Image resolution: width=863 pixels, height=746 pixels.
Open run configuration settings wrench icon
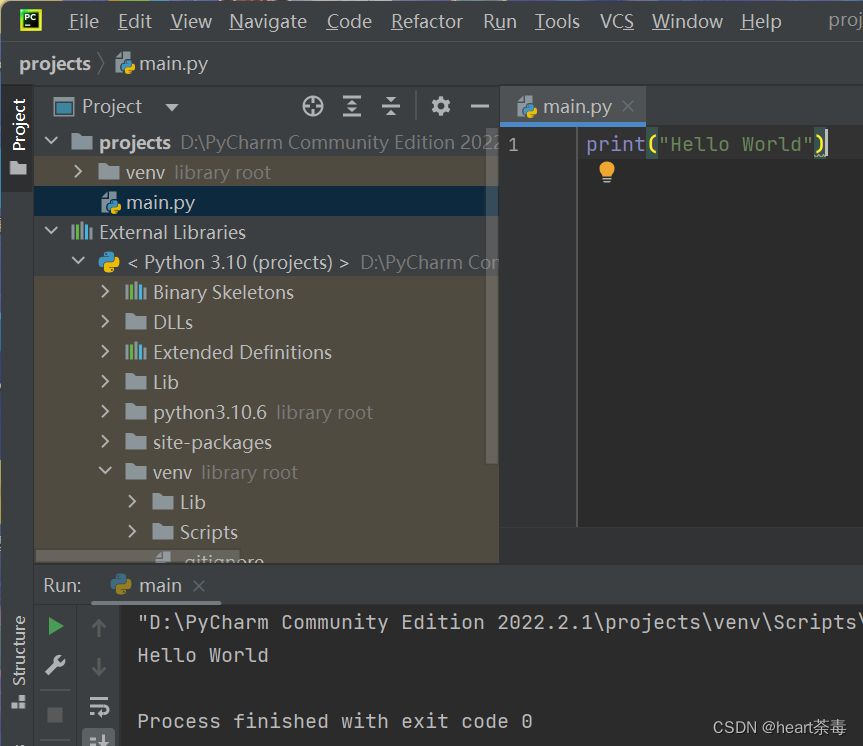(55, 664)
